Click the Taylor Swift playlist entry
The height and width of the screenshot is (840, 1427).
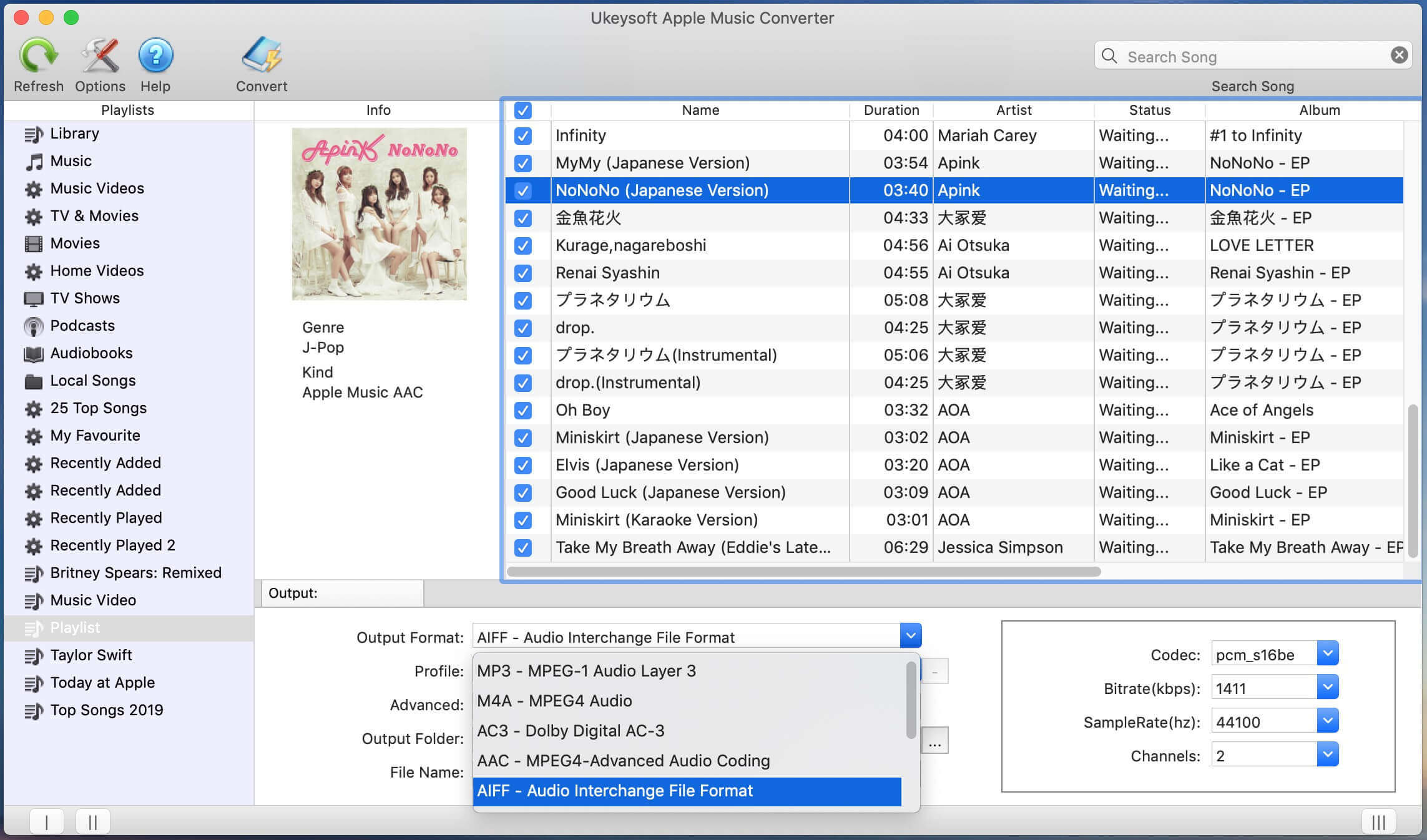92,654
